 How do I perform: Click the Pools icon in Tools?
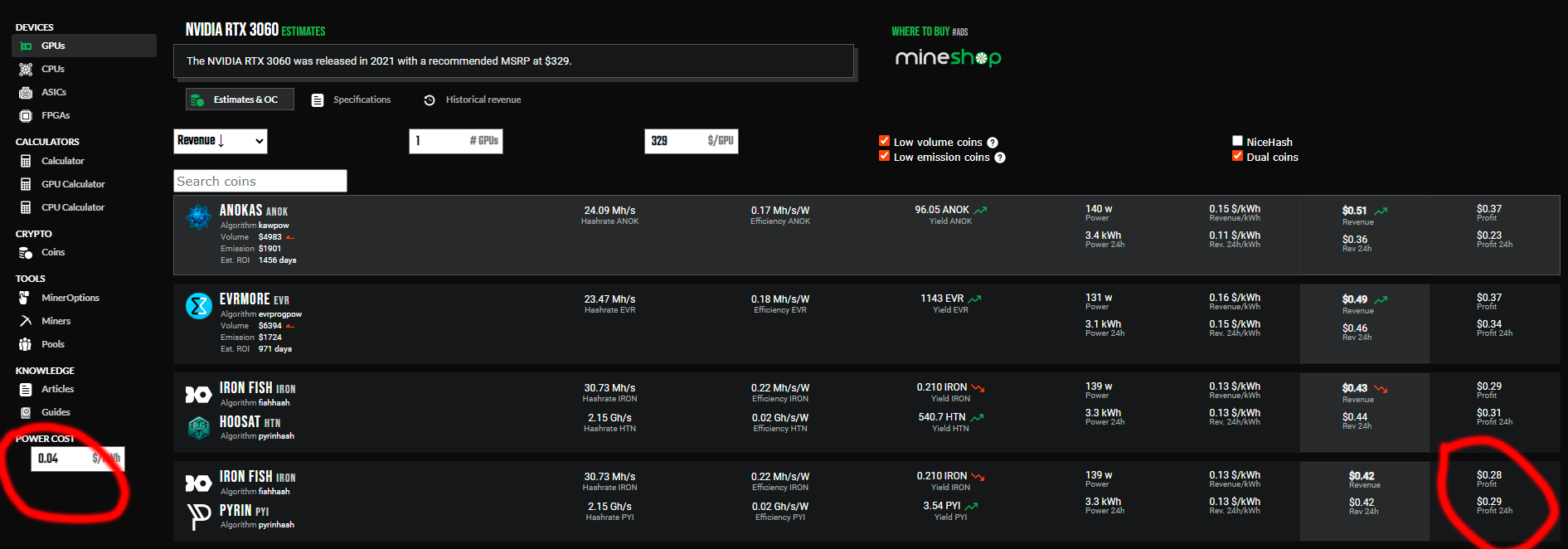click(x=26, y=345)
